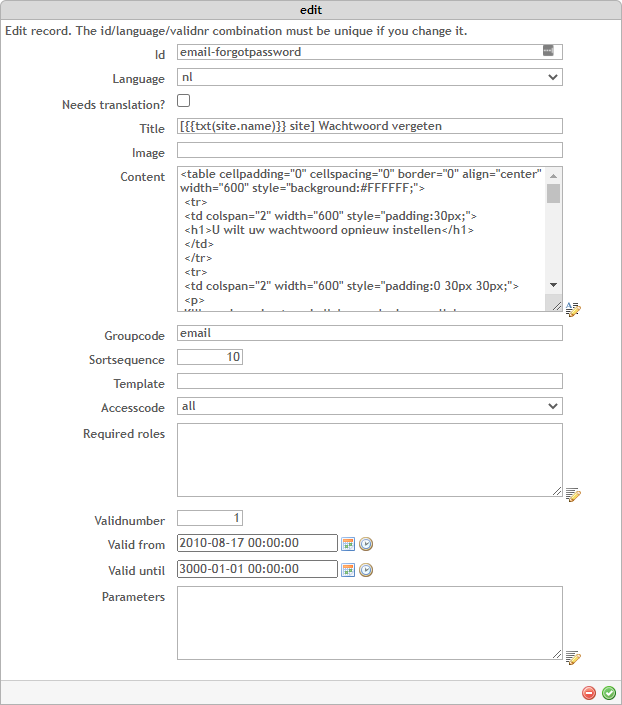622x705 pixels.
Task: Click the Valid from date field
Action: point(257,543)
